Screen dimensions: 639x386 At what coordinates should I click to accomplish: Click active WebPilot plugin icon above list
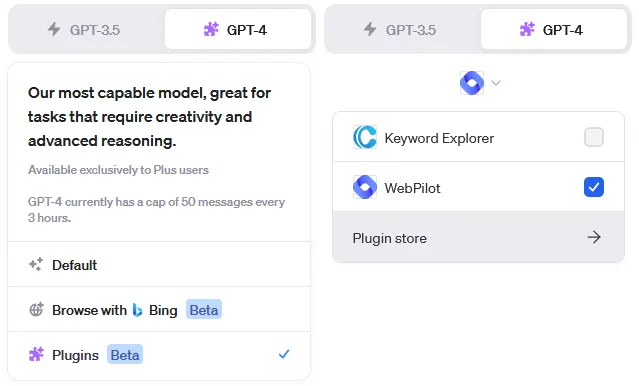click(x=472, y=83)
